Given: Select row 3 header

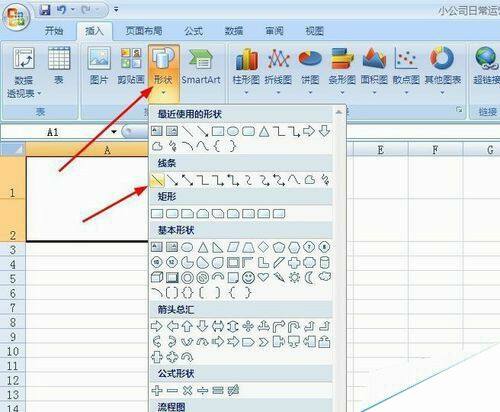Looking at the screenshot, I should pos(13,249).
